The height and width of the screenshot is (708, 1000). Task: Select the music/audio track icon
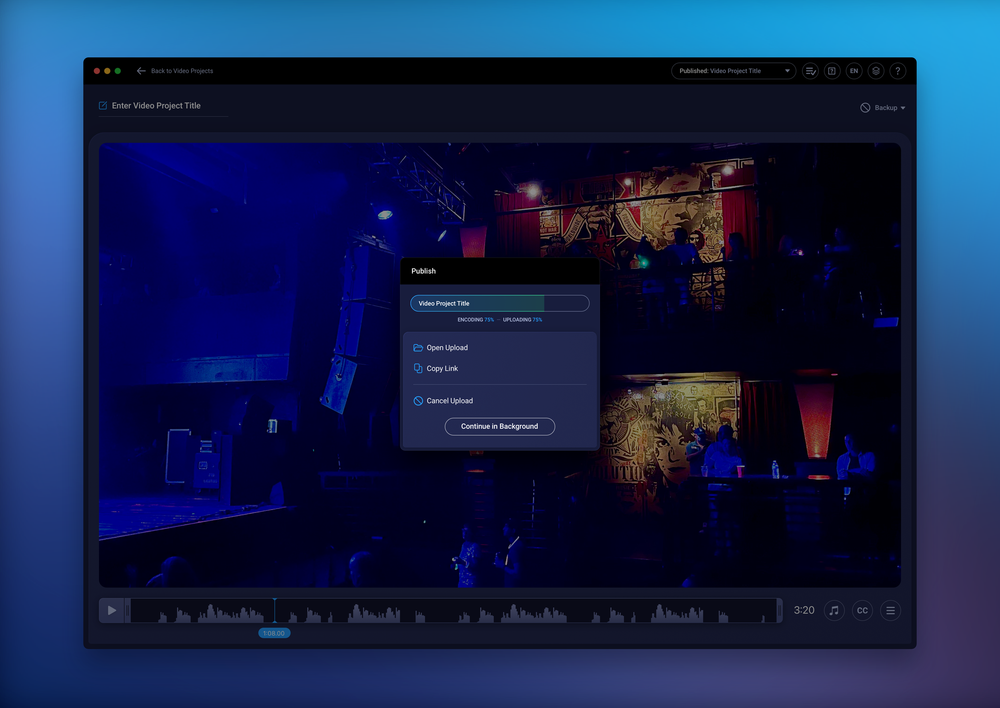pos(834,610)
